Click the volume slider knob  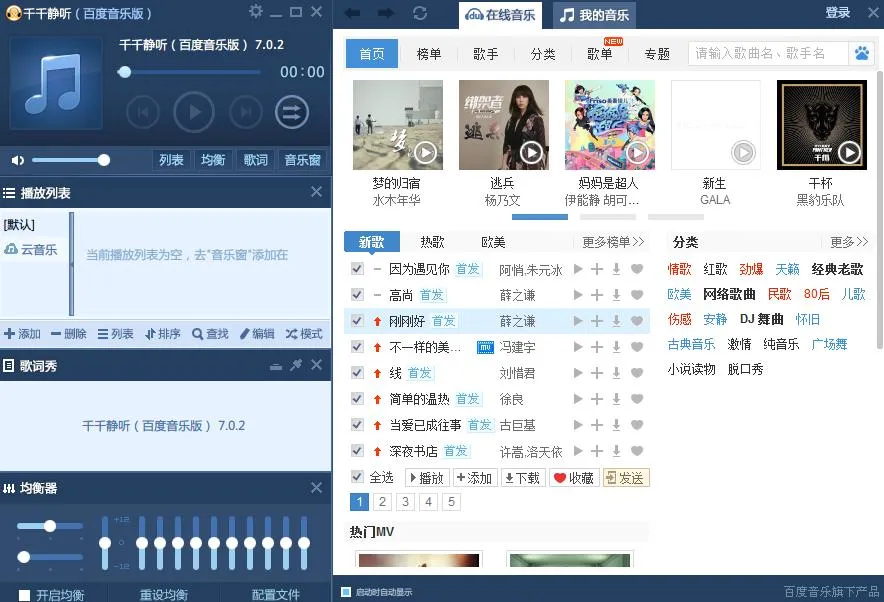point(104,160)
